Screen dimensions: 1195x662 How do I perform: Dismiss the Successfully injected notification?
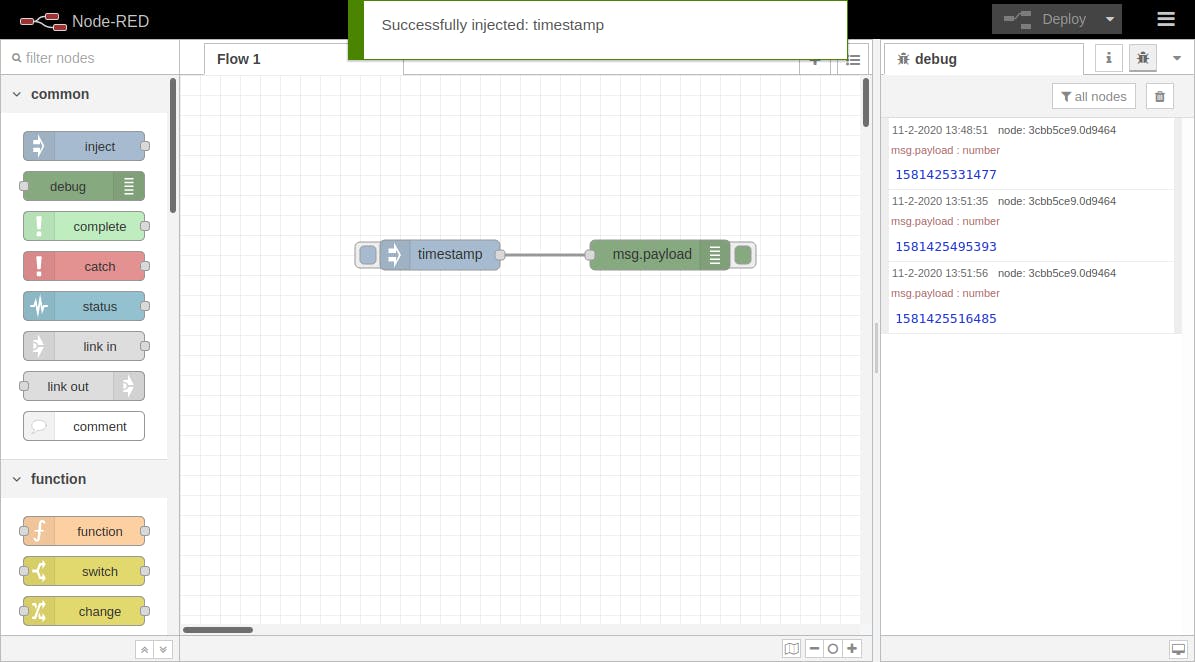tap(598, 29)
